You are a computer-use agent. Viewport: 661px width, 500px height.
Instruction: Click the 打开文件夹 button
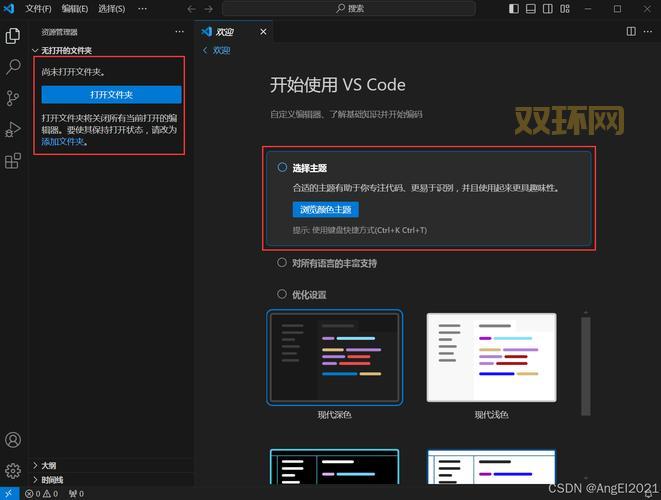(112, 94)
